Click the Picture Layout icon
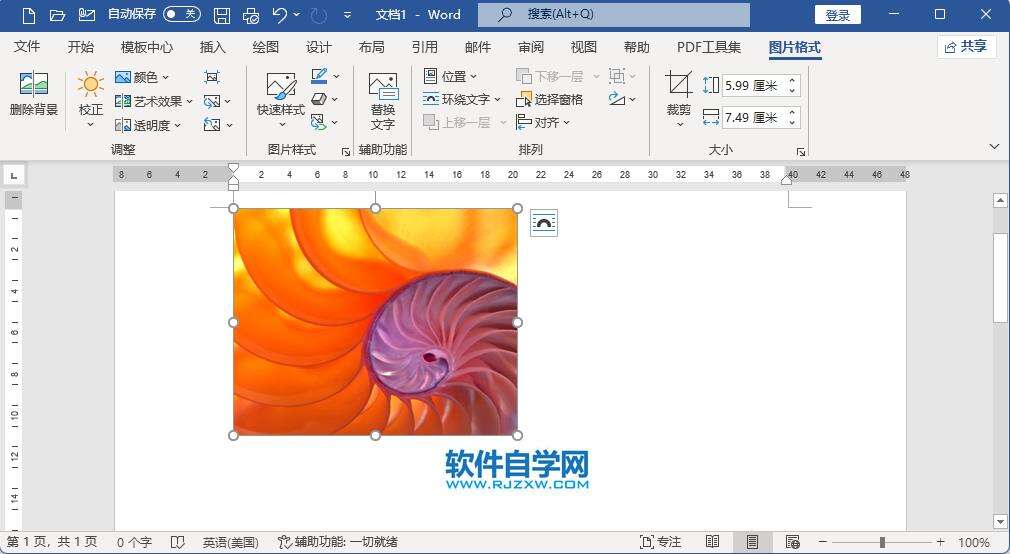 tap(319, 122)
